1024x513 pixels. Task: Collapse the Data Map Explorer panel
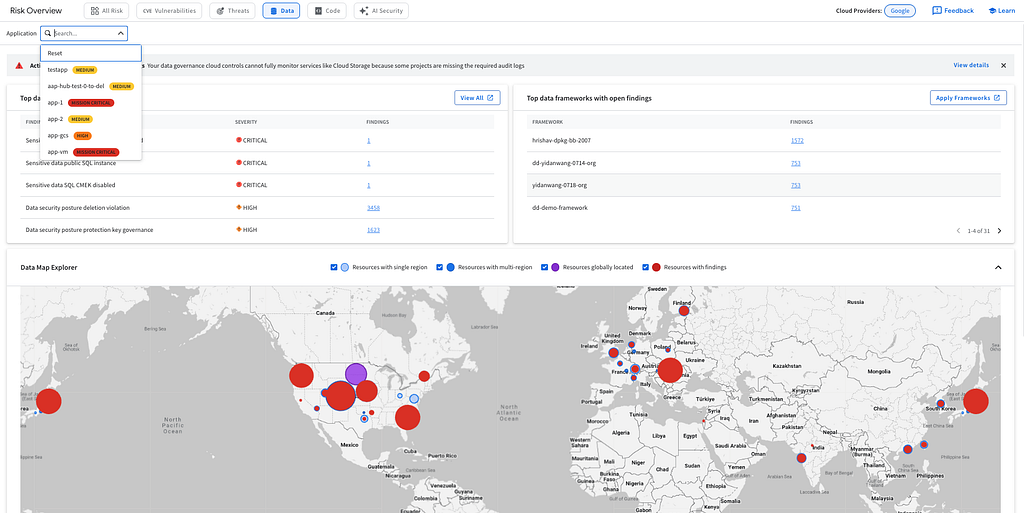pyautogui.click(x=998, y=267)
